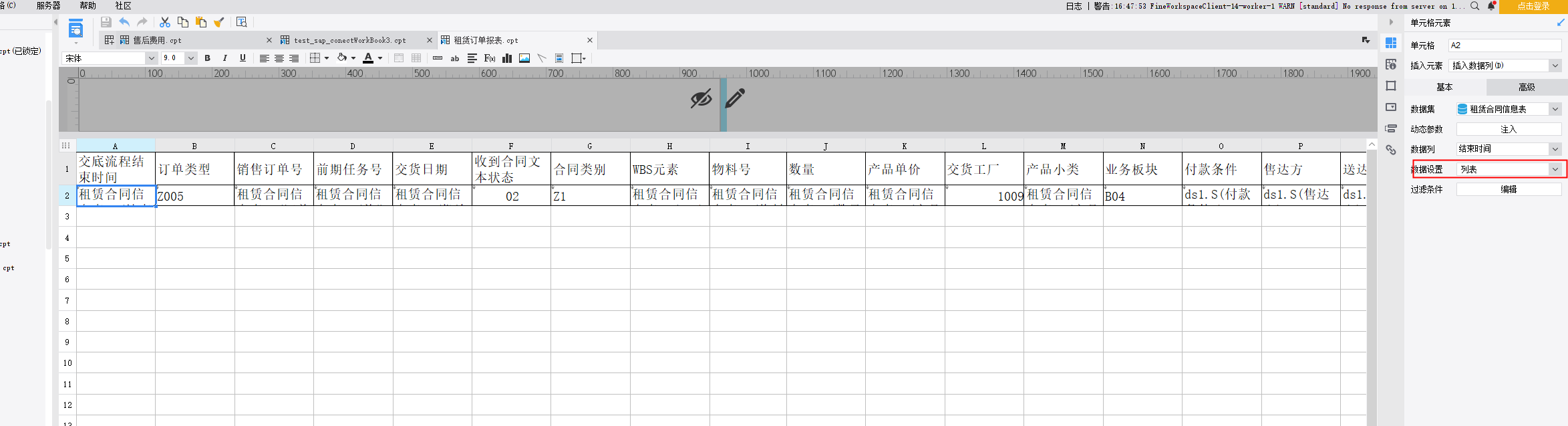The image size is (1568, 426).
Task: Close the 售后费用.cpt tab
Action: tap(269, 40)
